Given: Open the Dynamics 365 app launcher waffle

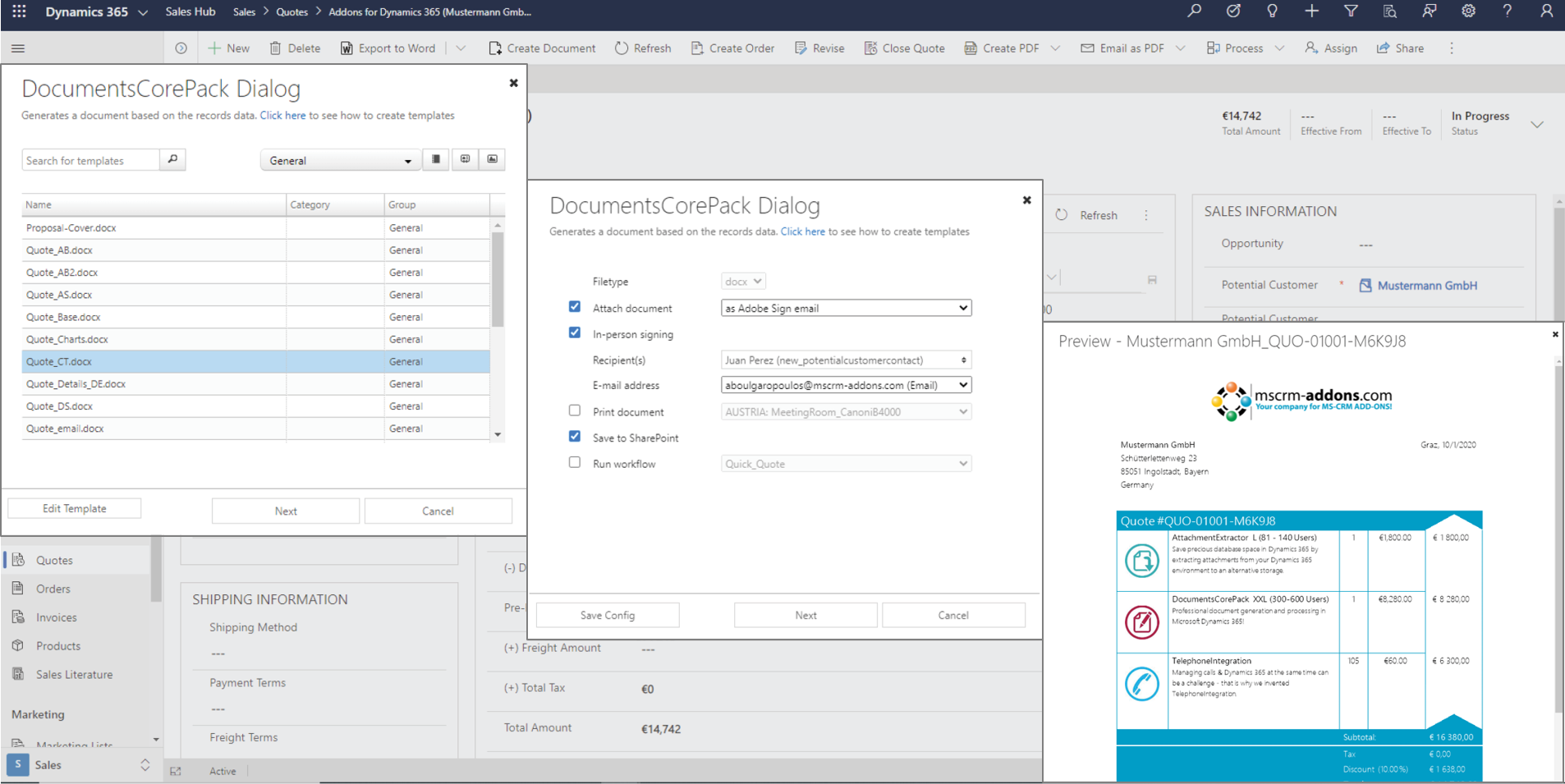Looking at the screenshot, I should pyautogui.click(x=19, y=11).
